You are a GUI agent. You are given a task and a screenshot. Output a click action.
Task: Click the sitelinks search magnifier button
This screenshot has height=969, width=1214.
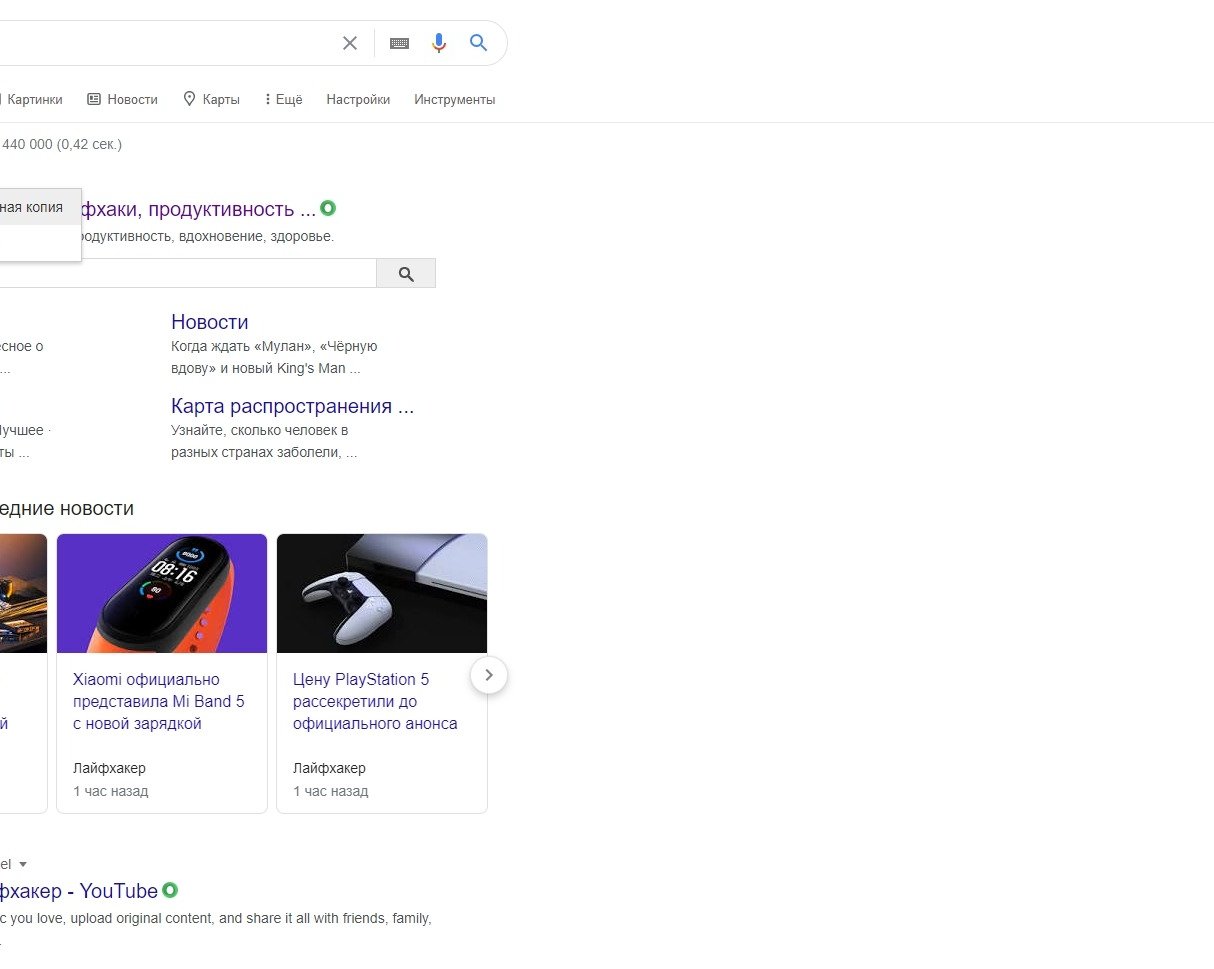[406, 274]
